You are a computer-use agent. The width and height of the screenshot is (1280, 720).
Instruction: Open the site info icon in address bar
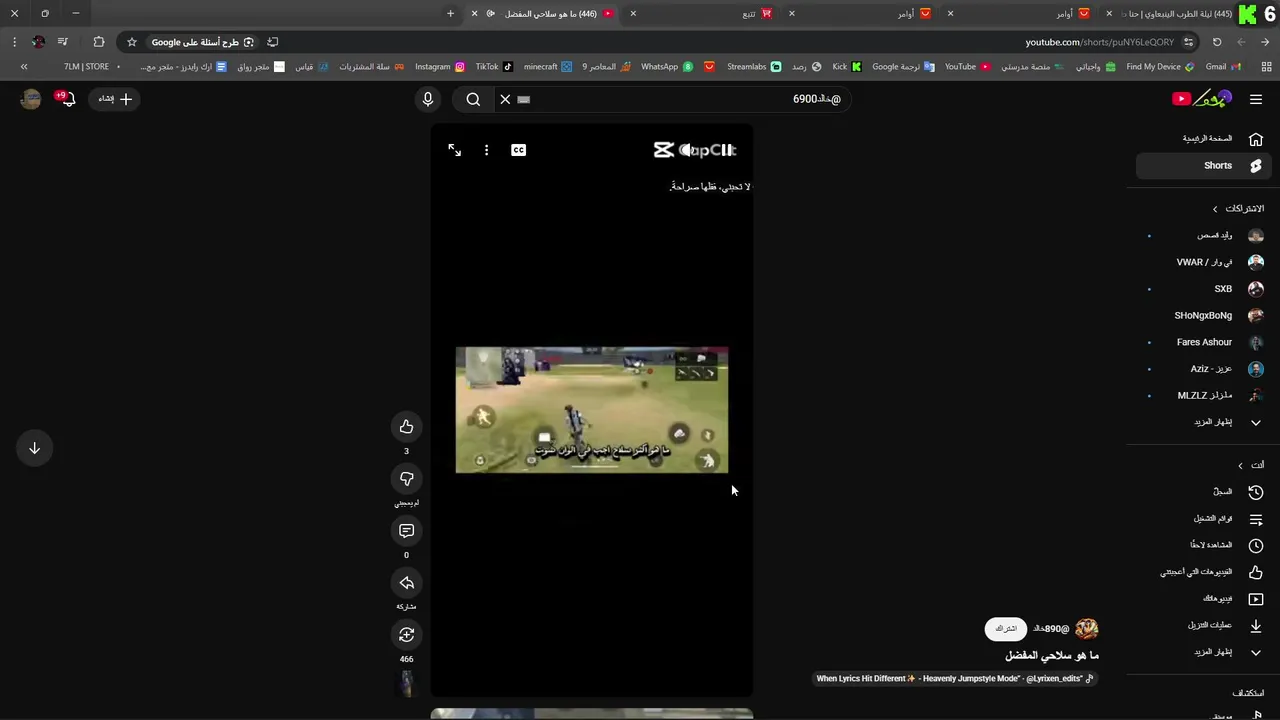pyautogui.click(x=1188, y=42)
